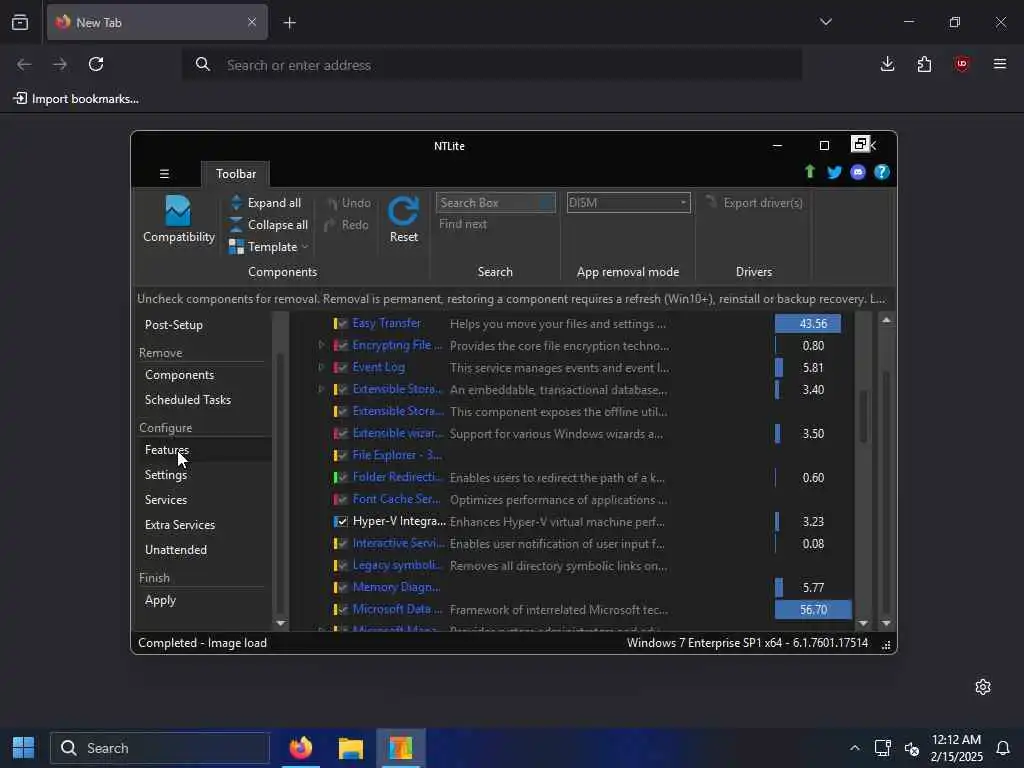Image resolution: width=1024 pixels, height=768 pixels.
Task: Open File Explorer from the taskbar
Action: (351, 748)
